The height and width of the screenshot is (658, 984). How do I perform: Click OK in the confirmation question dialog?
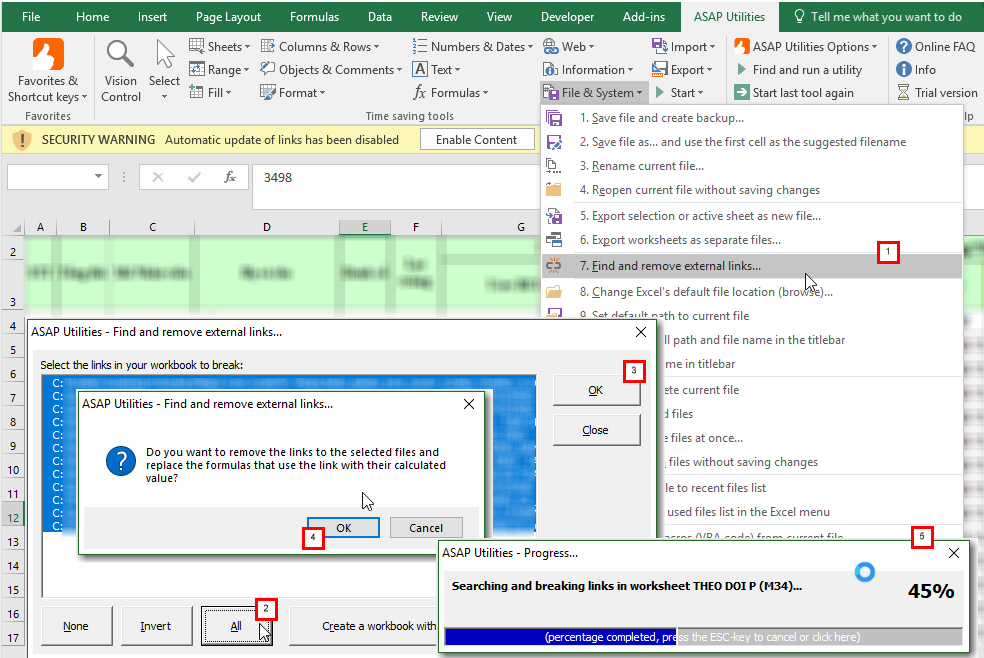343,528
